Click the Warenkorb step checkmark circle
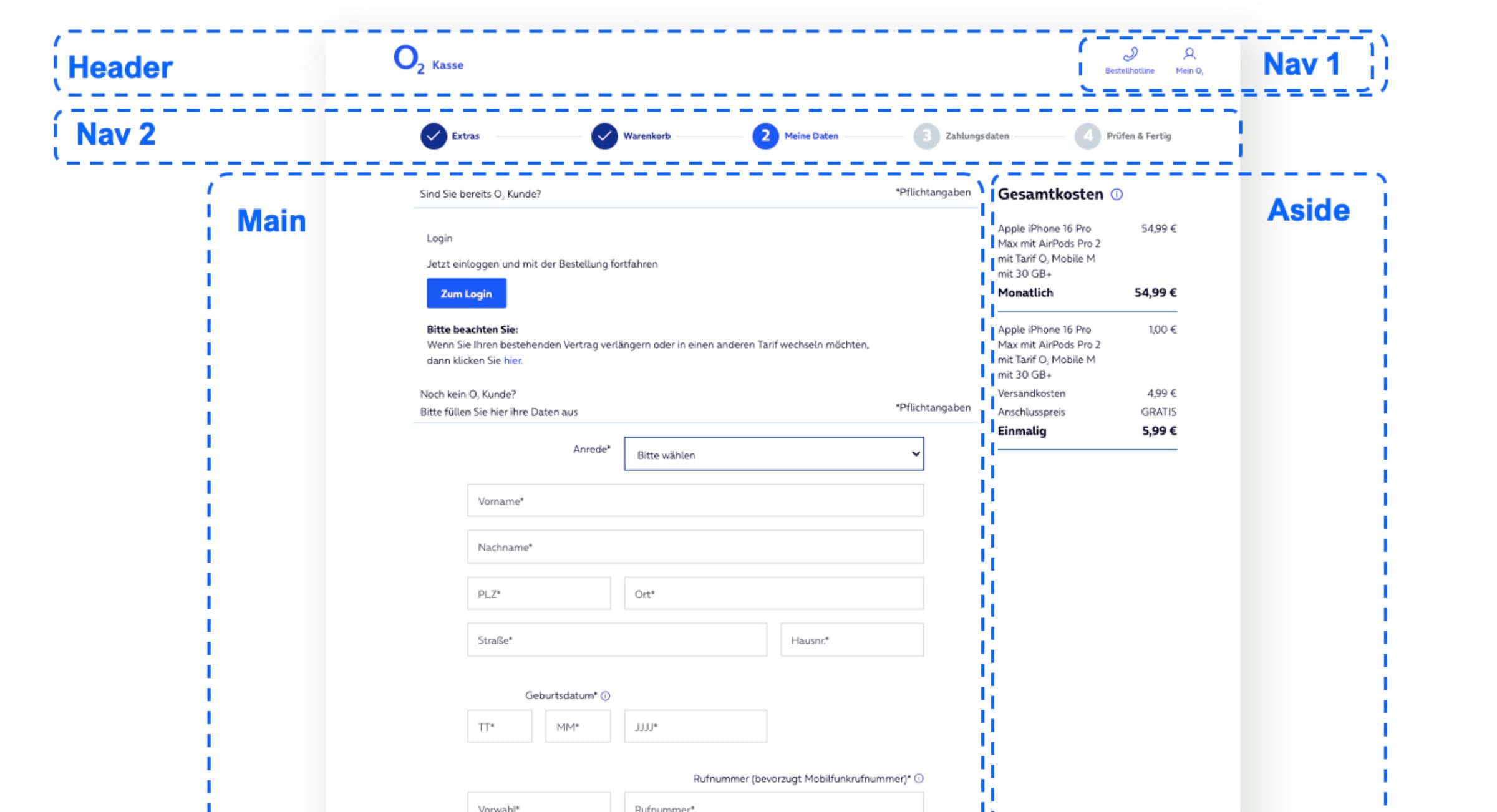The image size is (1497, 812). (x=604, y=136)
